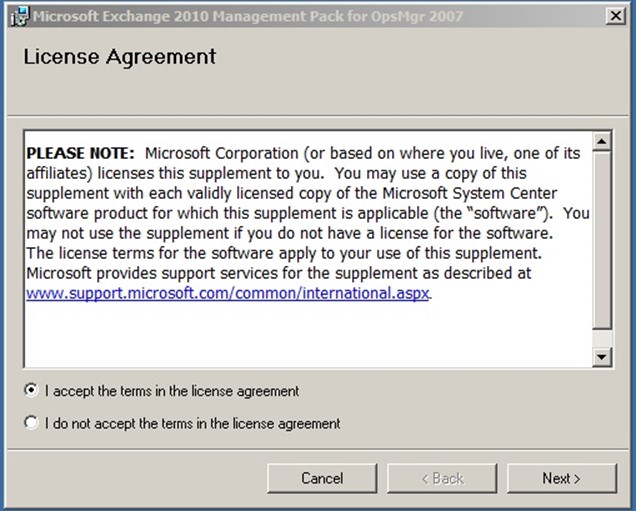636x511 pixels.
Task: Click the 'I accept the terms' label text
Action: point(172,391)
